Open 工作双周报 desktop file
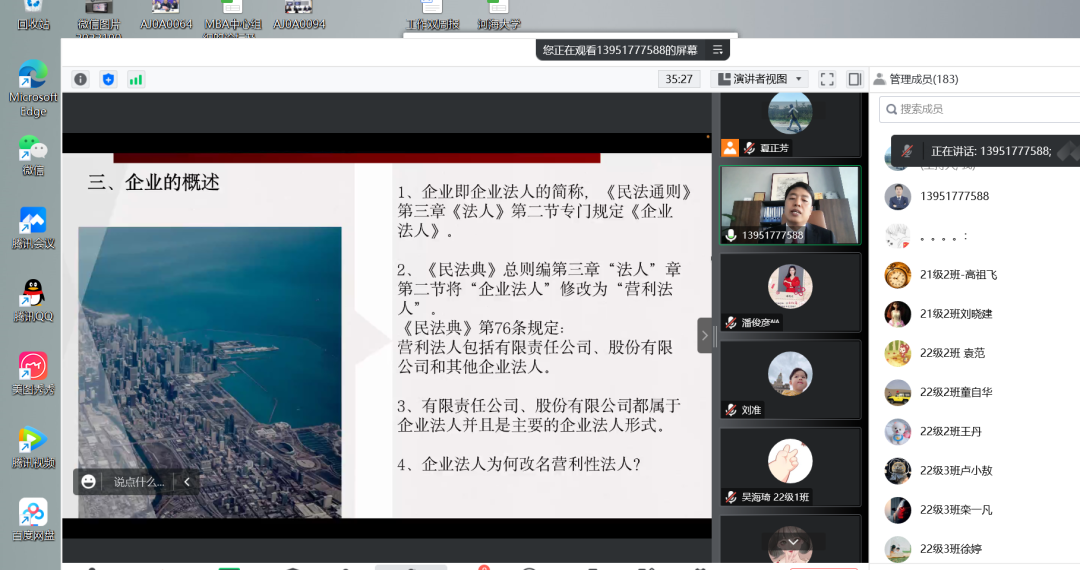This screenshot has width=1080, height=570. click(x=433, y=15)
